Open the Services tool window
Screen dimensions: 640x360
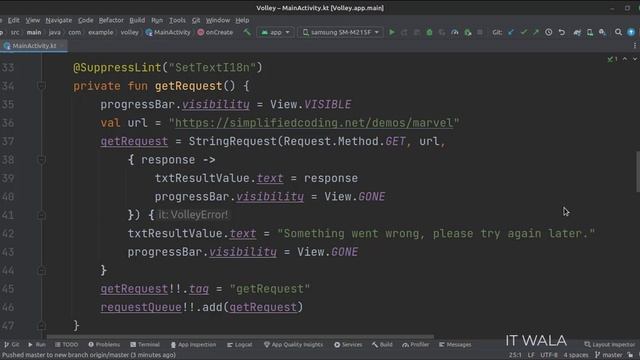click(x=348, y=345)
